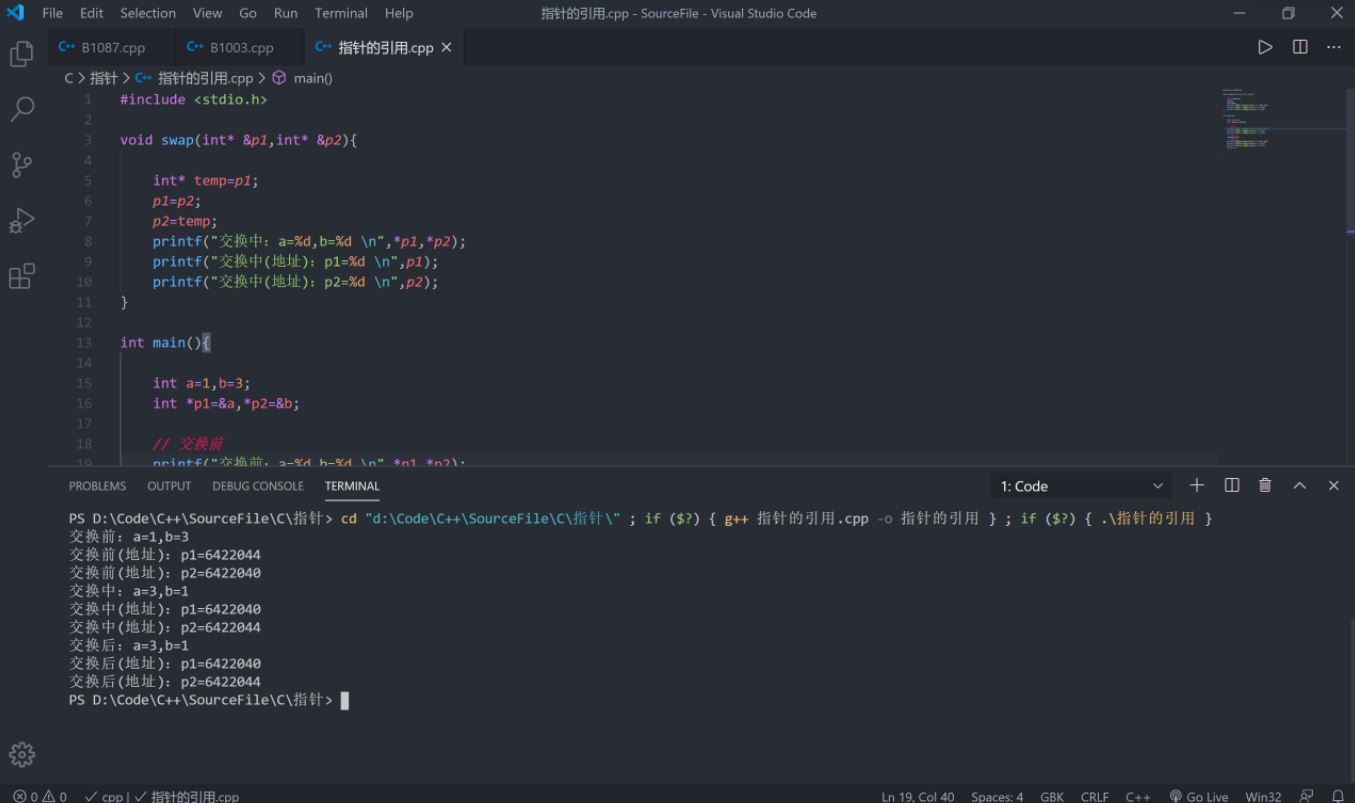Open the File menu
Image resolution: width=1355 pixels, height=803 pixels.
coord(53,13)
